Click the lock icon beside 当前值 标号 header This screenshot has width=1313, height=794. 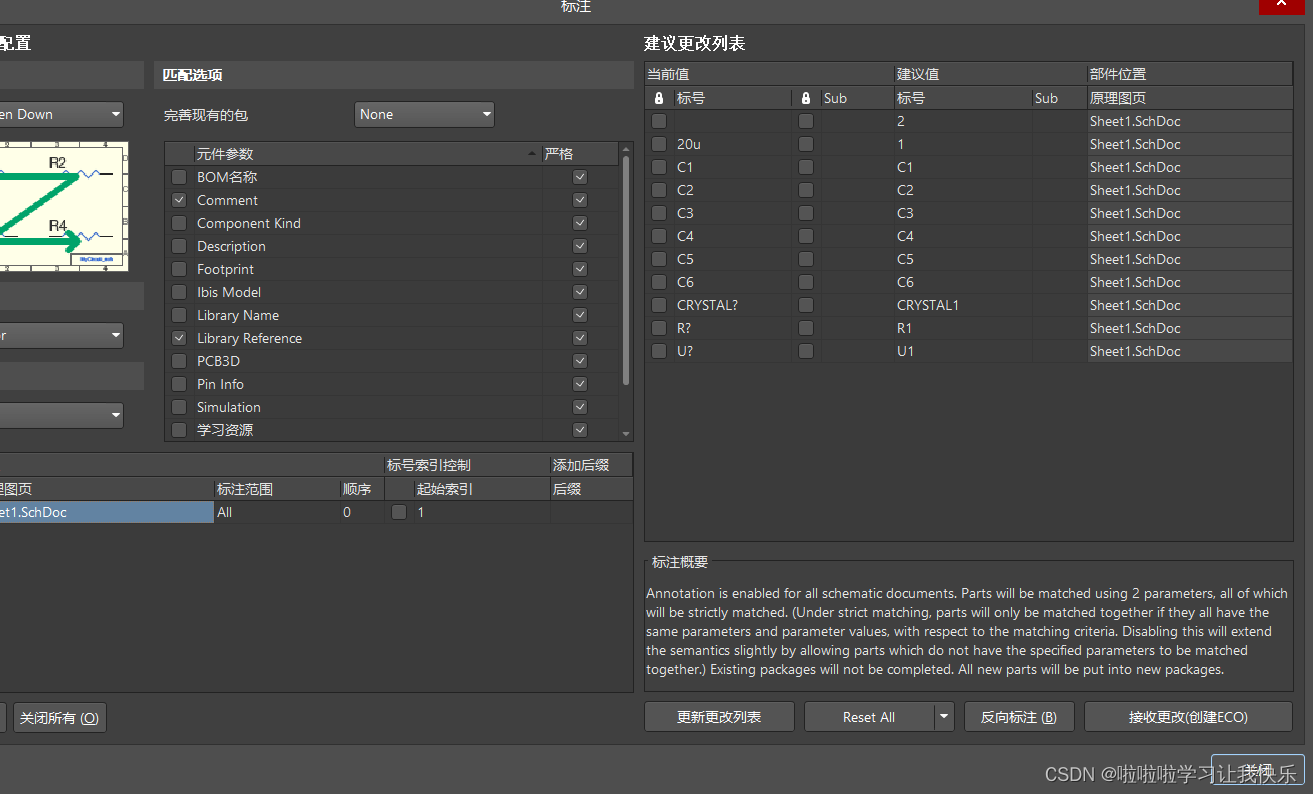click(x=658, y=98)
